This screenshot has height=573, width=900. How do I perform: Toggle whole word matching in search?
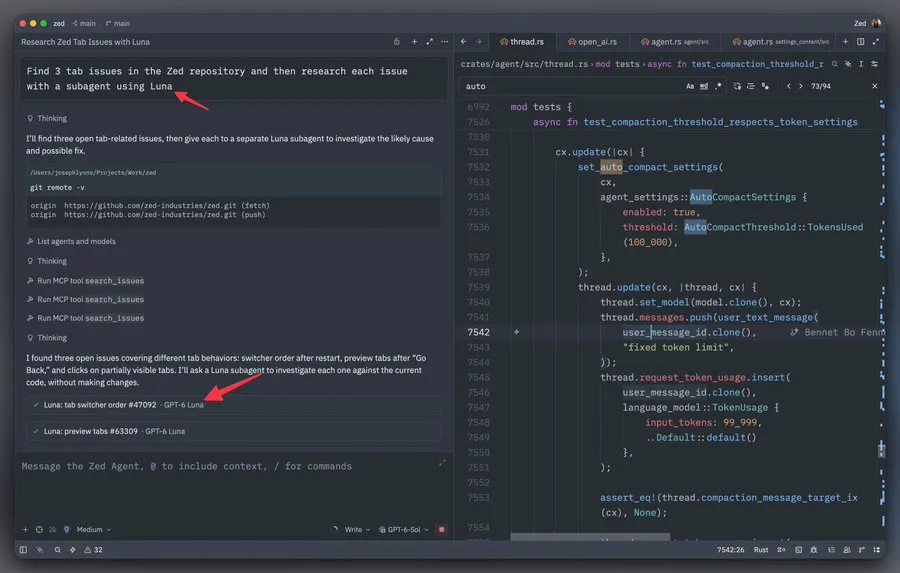coord(704,86)
